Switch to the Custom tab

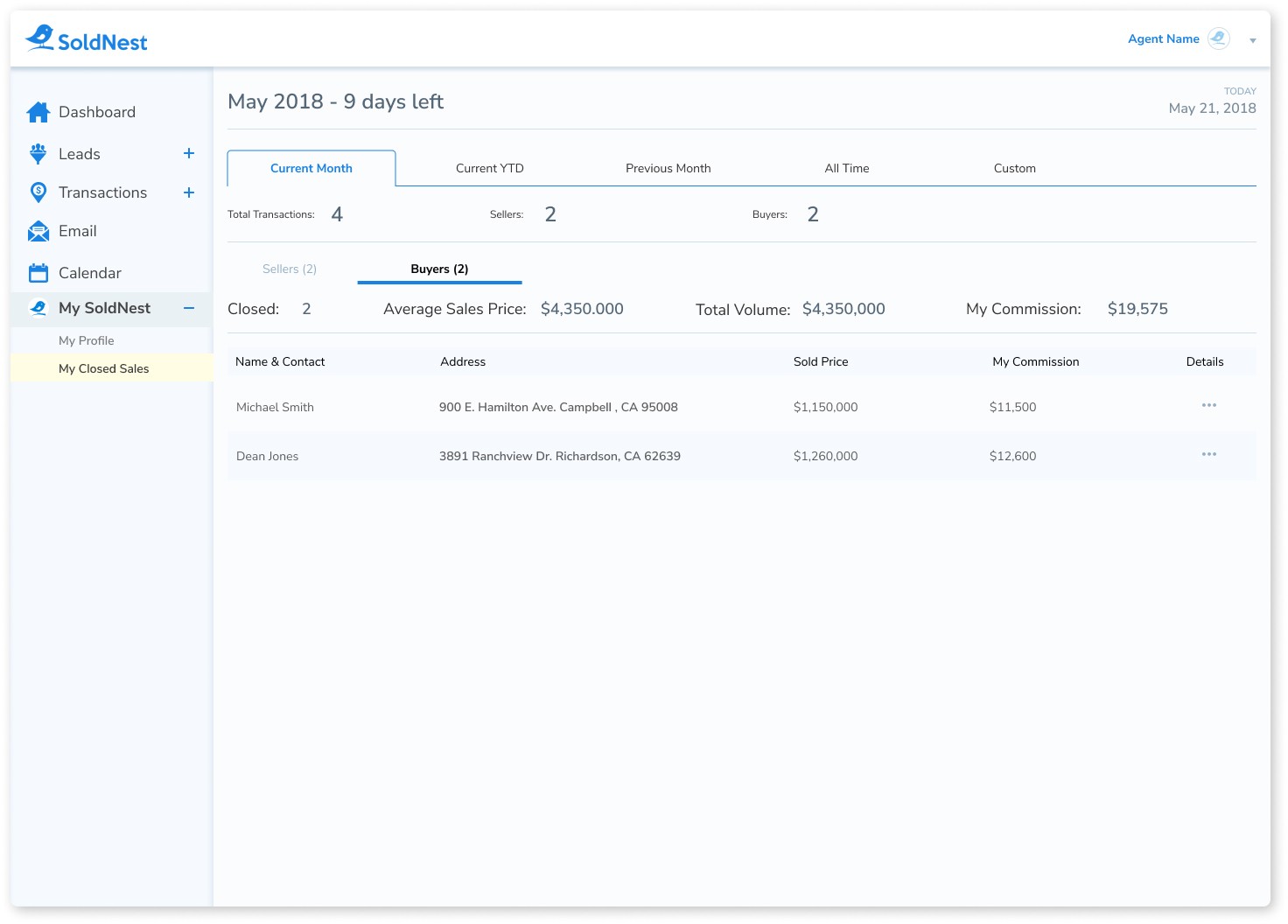pos(1015,168)
